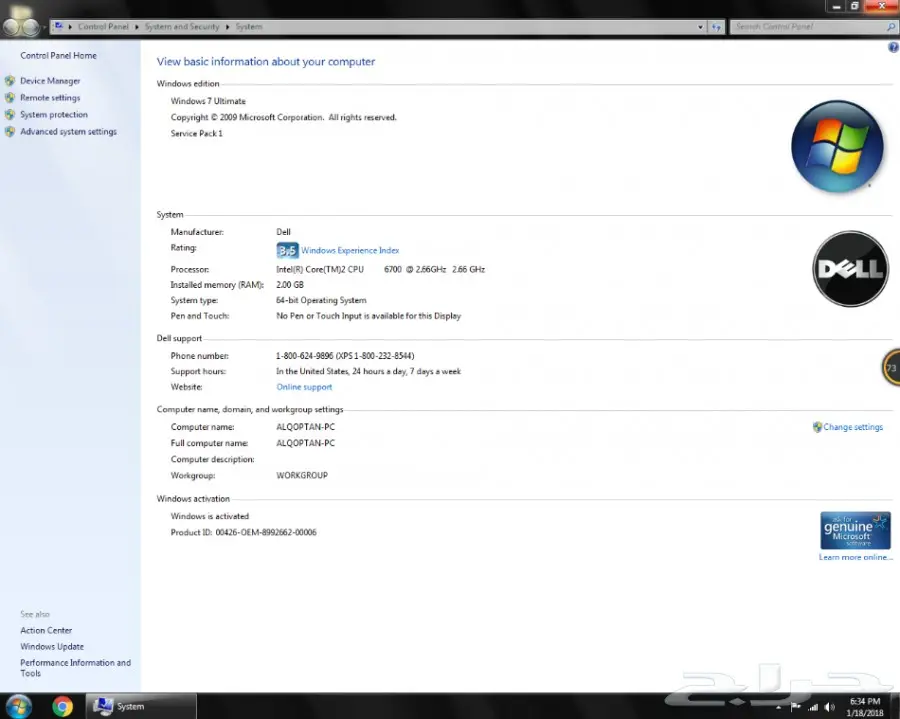
Task: Click Change settings for computer name
Action: click(852, 427)
